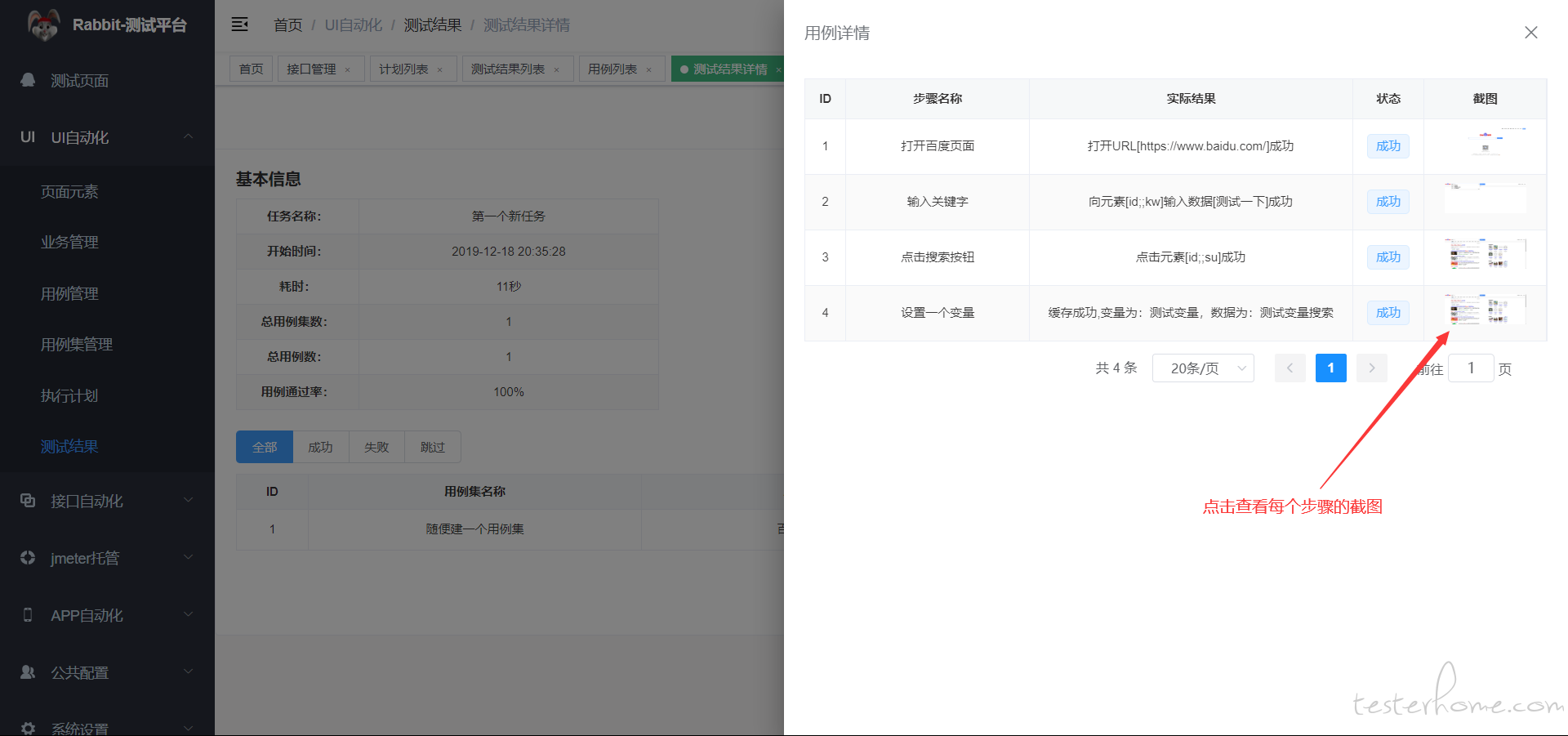
Task: Expand the jmeter托管 menu chevron
Action: pyautogui.click(x=189, y=557)
